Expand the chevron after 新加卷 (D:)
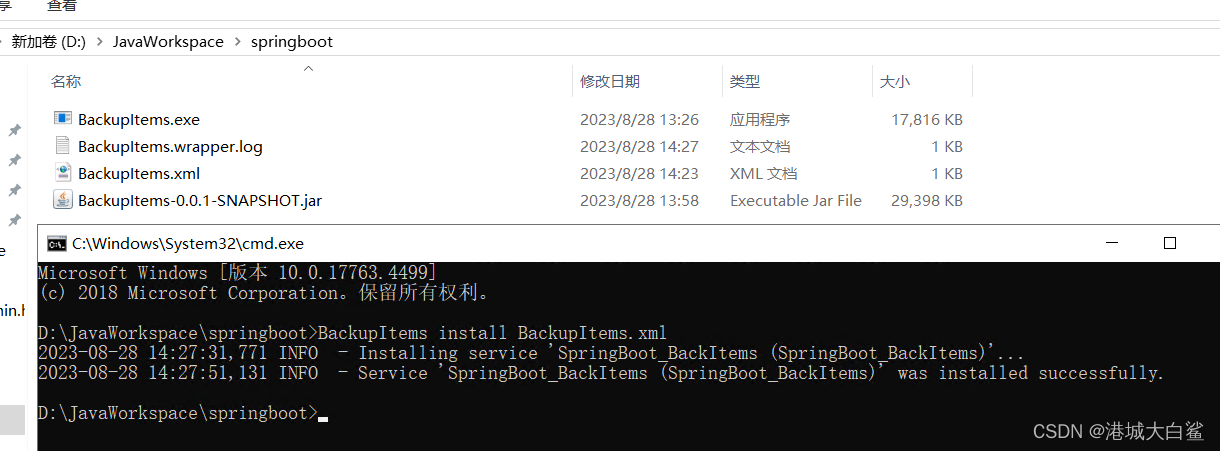Image resolution: width=1220 pixels, height=451 pixels. point(98,42)
